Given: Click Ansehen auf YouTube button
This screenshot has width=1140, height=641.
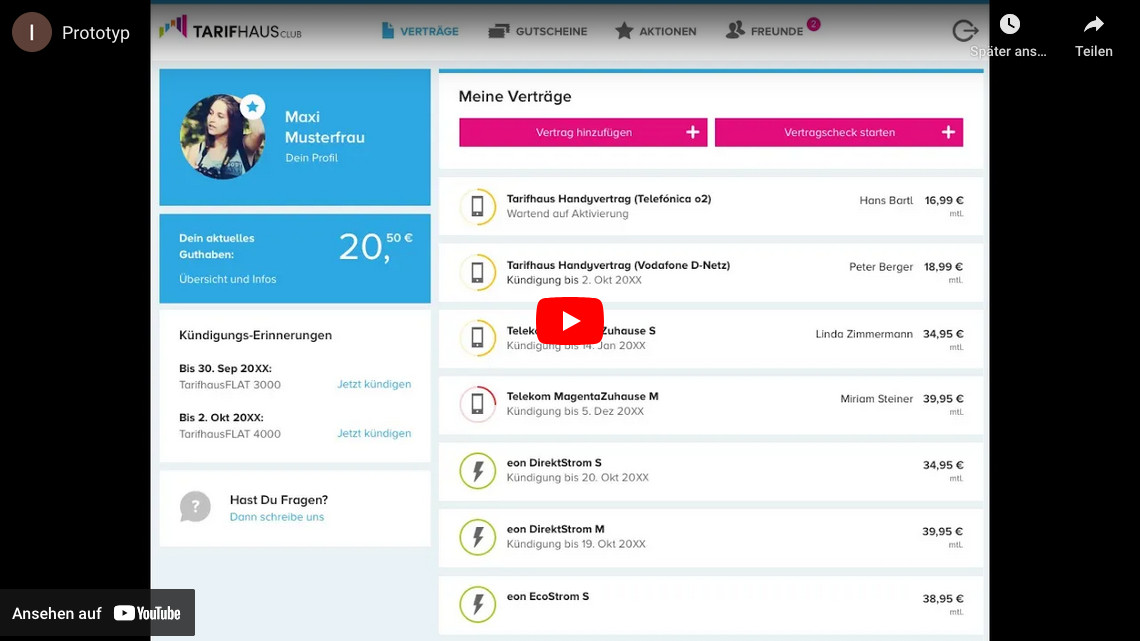Looking at the screenshot, I should [x=97, y=613].
